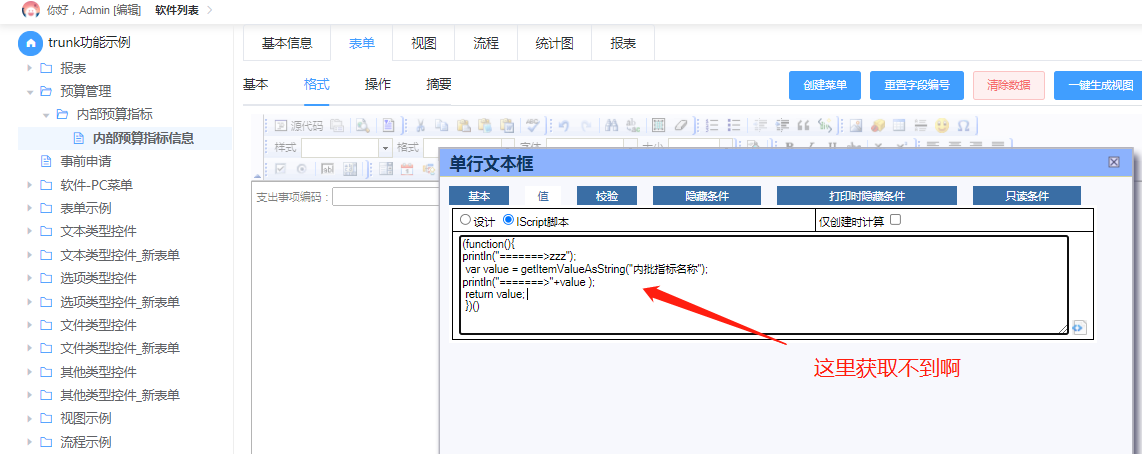
Task: Click the Select All icon
Action: click(x=658, y=125)
